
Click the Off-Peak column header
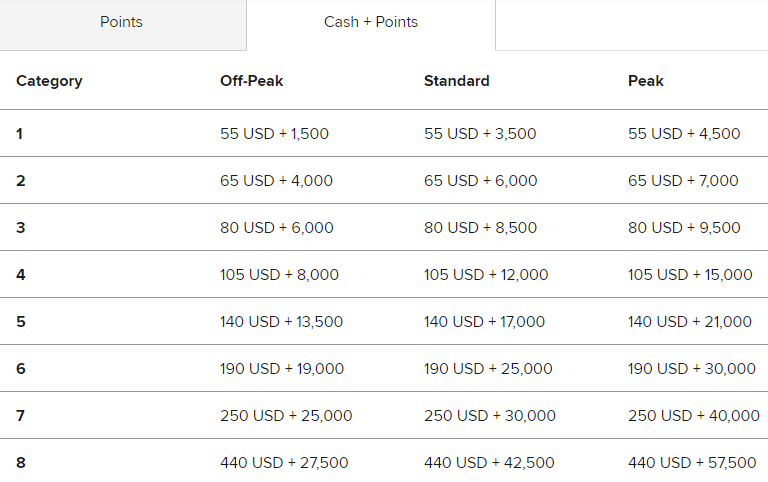point(252,81)
